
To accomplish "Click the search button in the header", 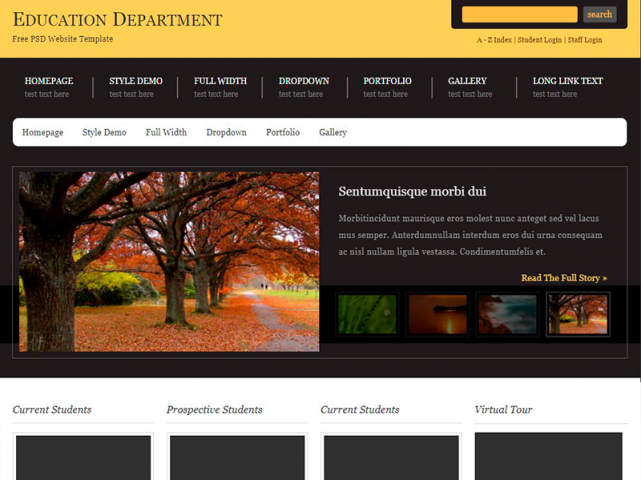I will click(599, 14).
